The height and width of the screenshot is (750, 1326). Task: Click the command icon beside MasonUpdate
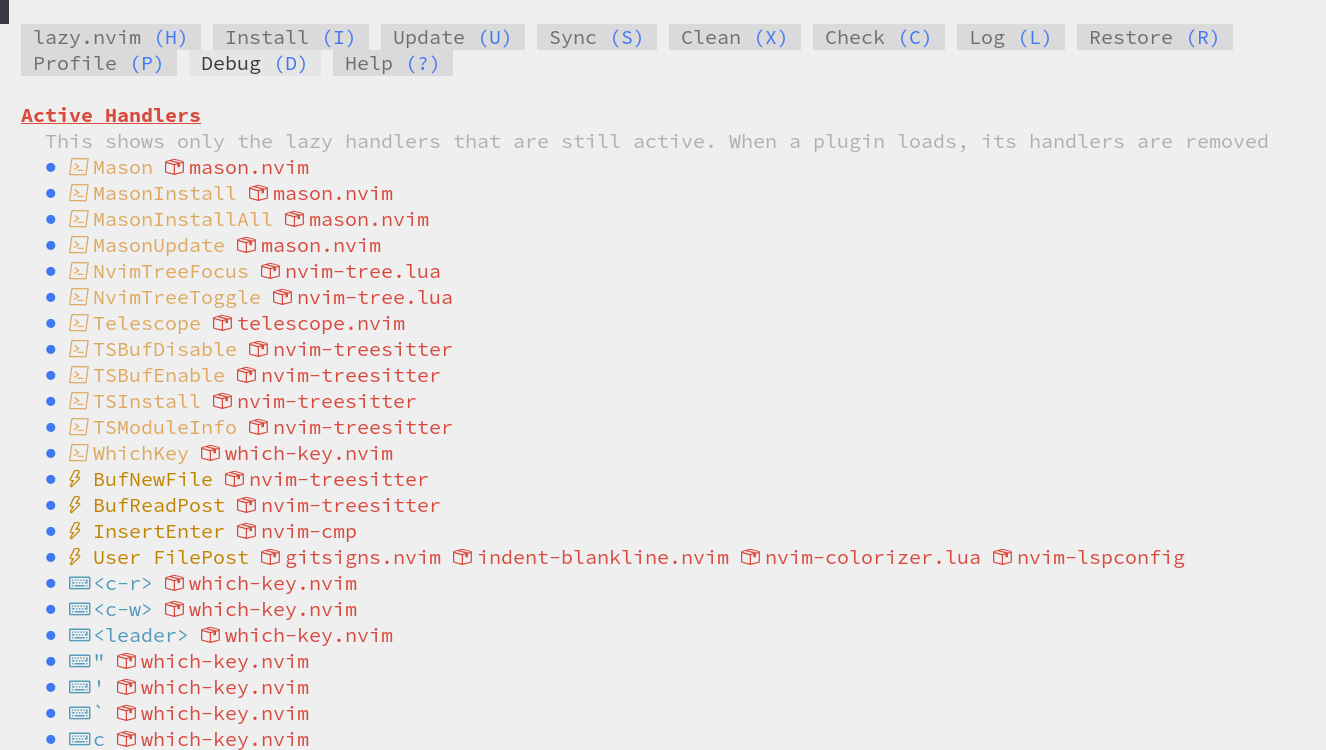click(78, 245)
